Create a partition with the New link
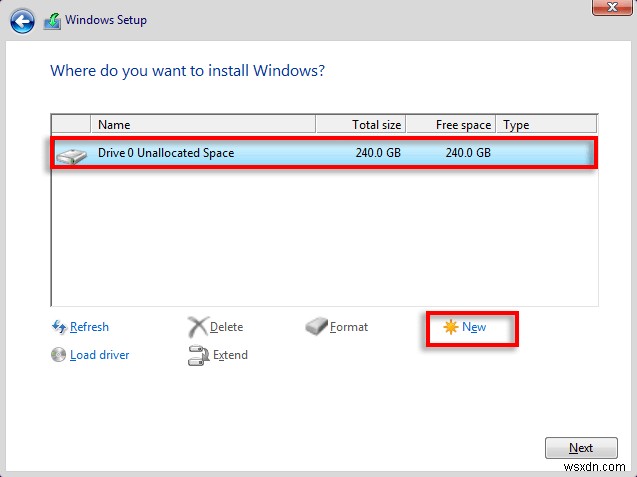 pos(474,327)
